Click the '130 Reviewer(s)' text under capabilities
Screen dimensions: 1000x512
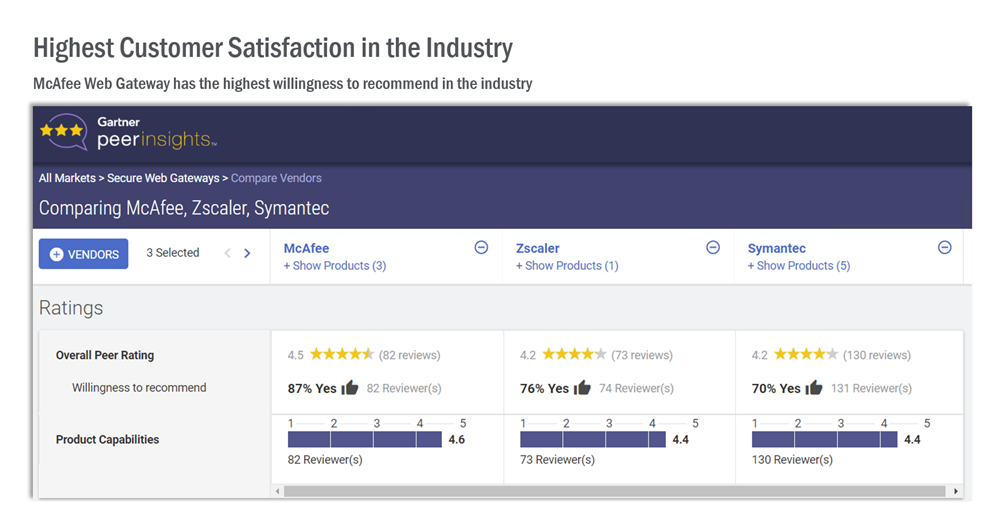click(792, 460)
